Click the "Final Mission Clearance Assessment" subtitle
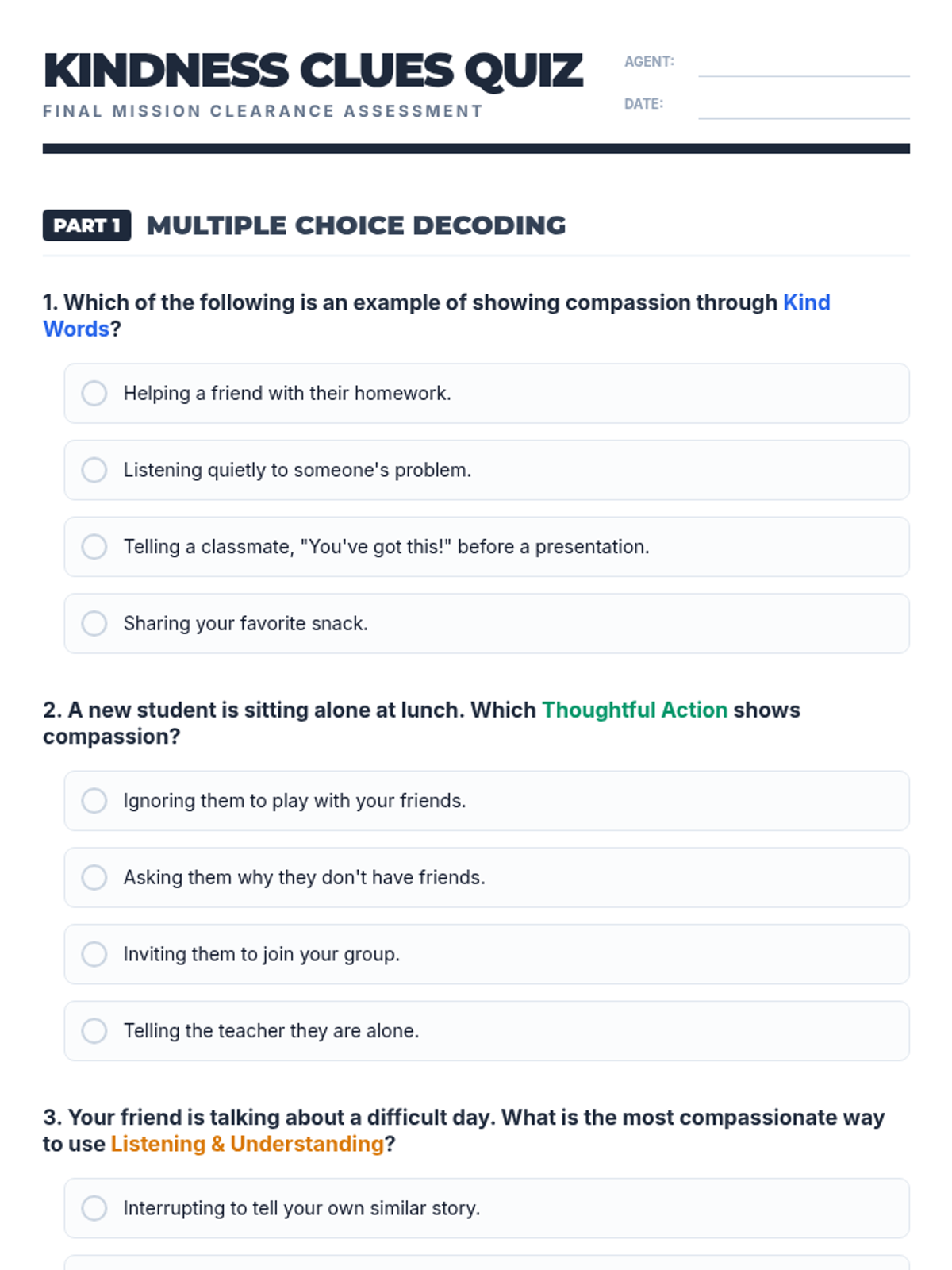The image size is (952, 1270). (x=263, y=111)
